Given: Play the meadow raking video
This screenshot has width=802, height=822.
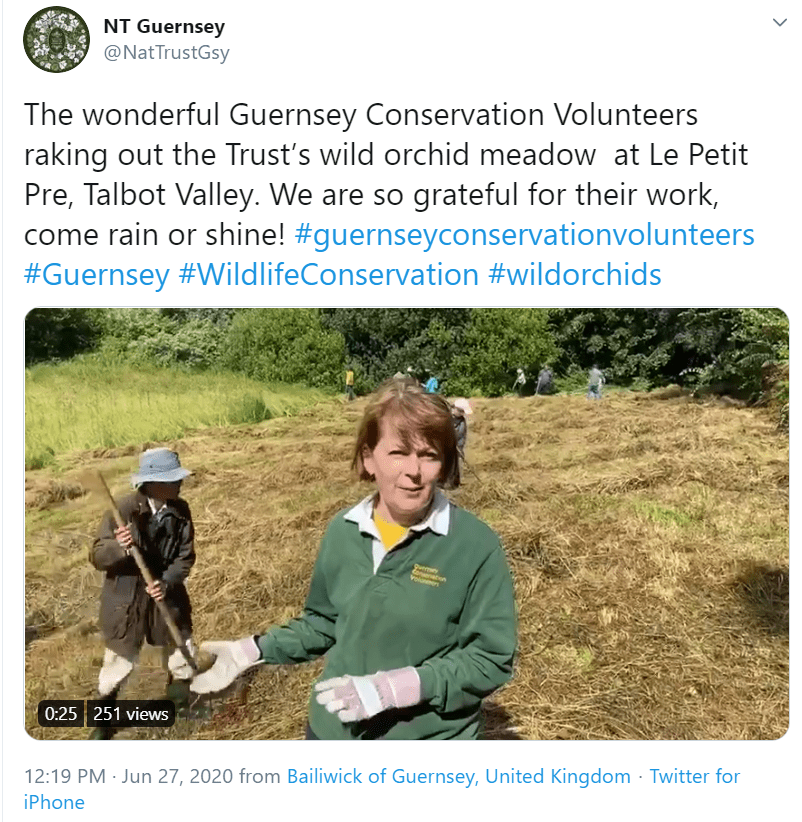Looking at the screenshot, I should 406,523.
